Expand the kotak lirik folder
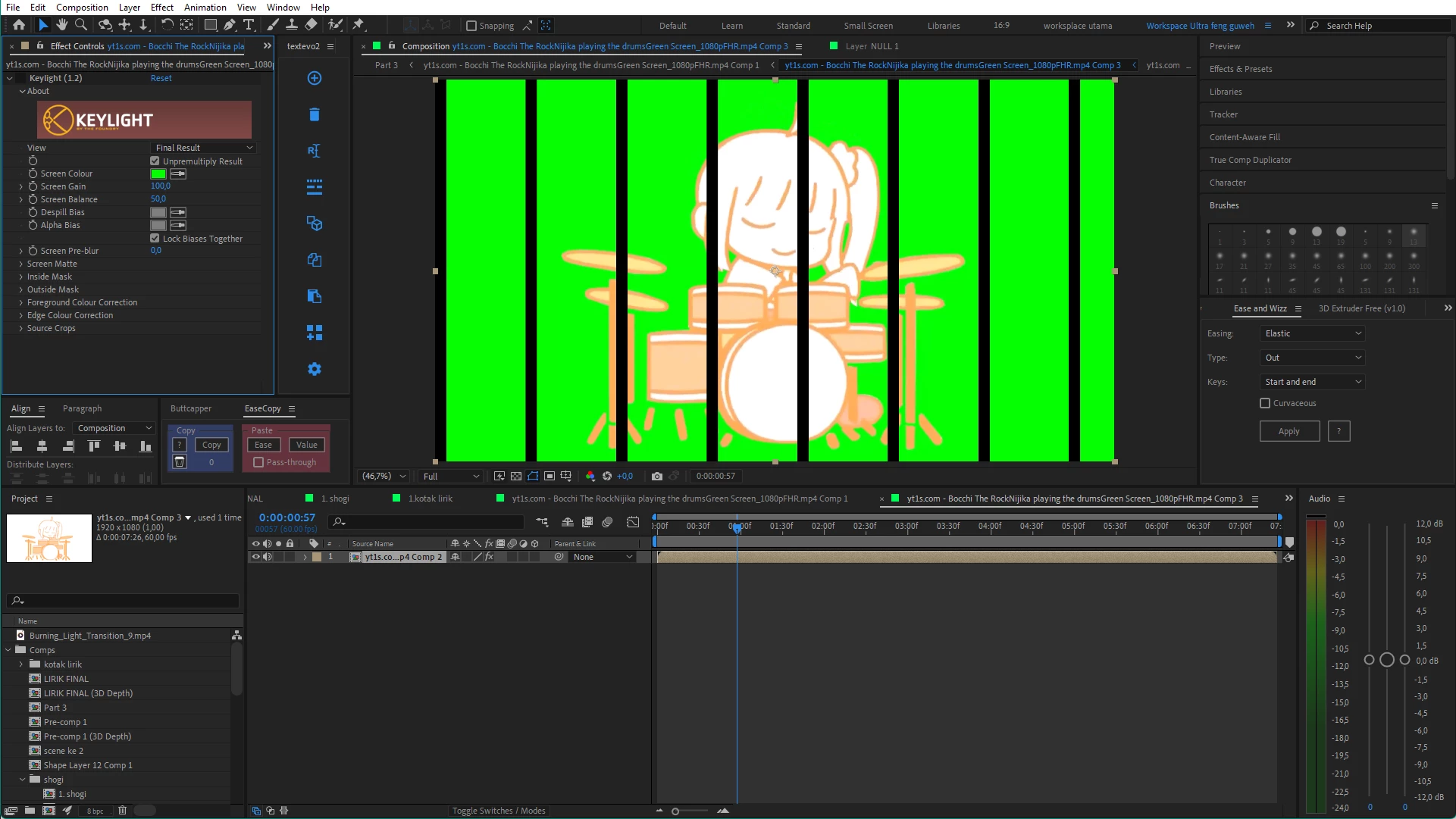The image size is (1456, 819). [21, 664]
